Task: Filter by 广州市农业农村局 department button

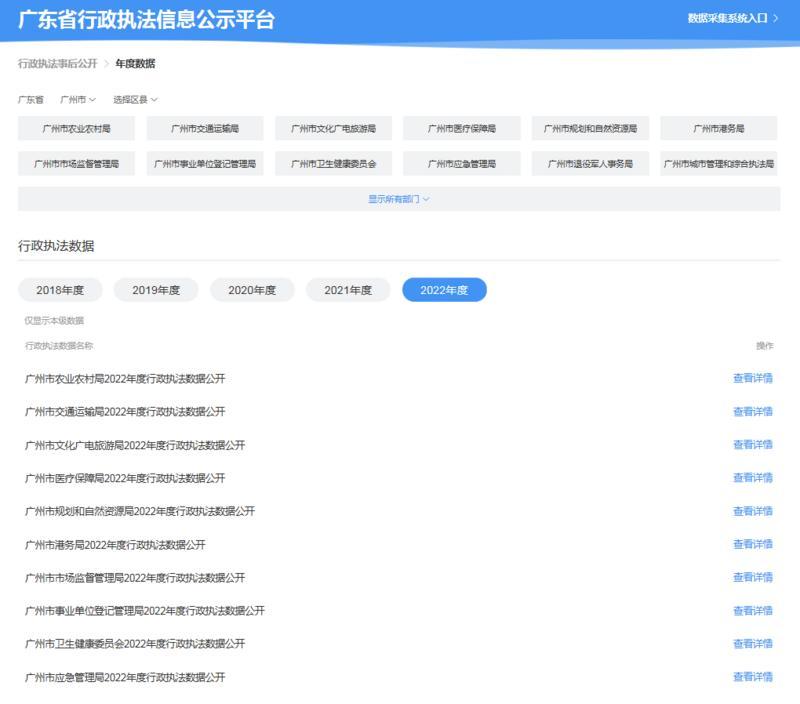Action: [x=76, y=129]
